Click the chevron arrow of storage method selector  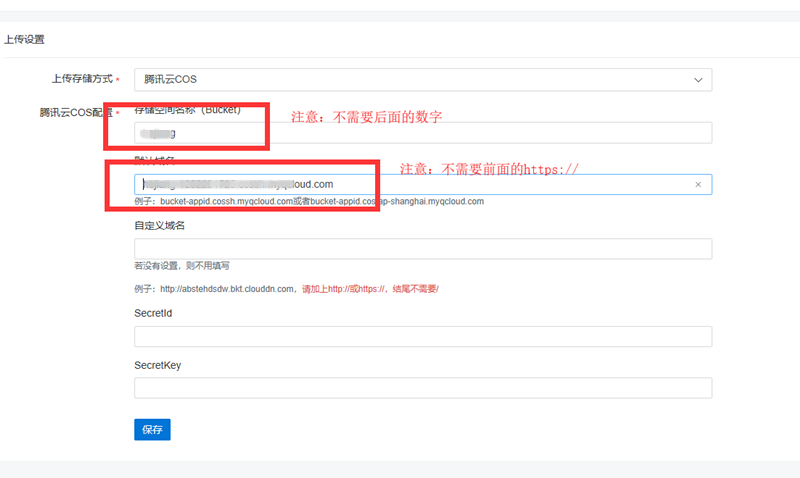click(x=698, y=80)
